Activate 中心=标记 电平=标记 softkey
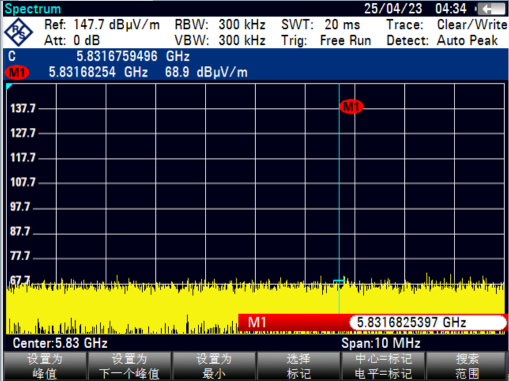This screenshot has height=381, width=509. click(x=383, y=366)
